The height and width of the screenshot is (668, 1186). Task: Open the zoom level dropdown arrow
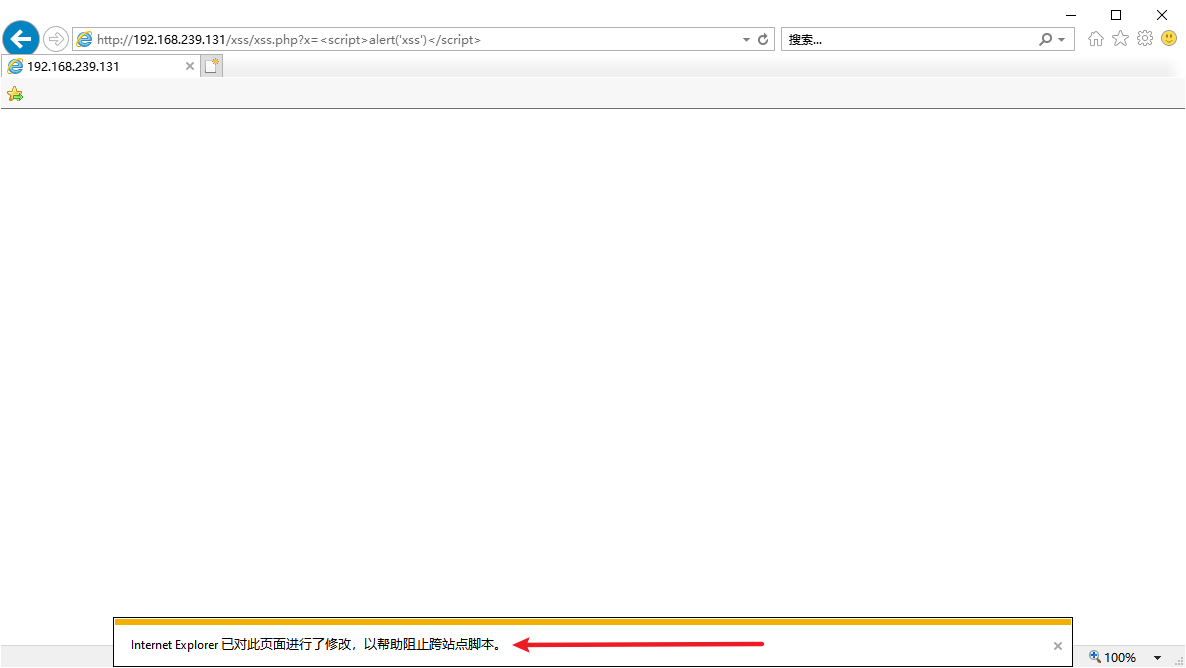pyautogui.click(x=1157, y=657)
